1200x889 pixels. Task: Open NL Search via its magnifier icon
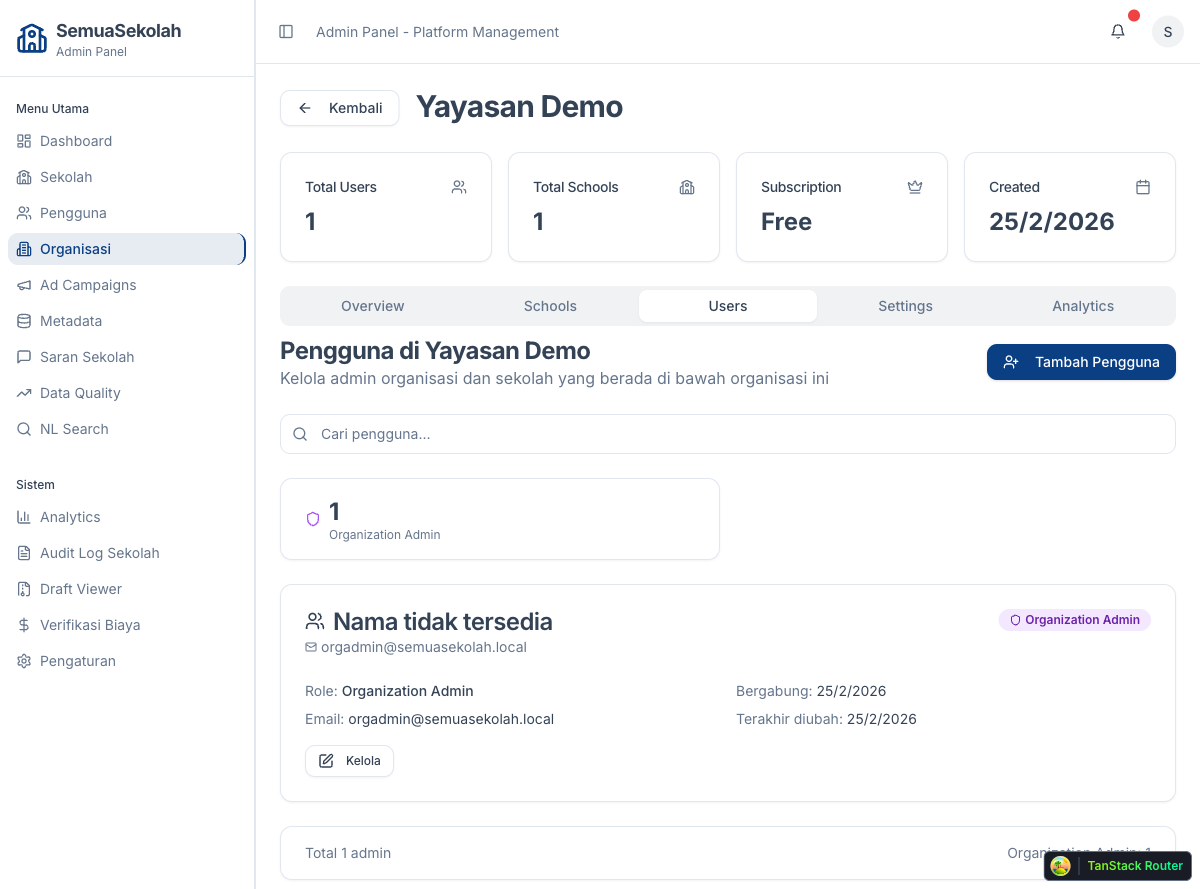[x=23, y=428]
